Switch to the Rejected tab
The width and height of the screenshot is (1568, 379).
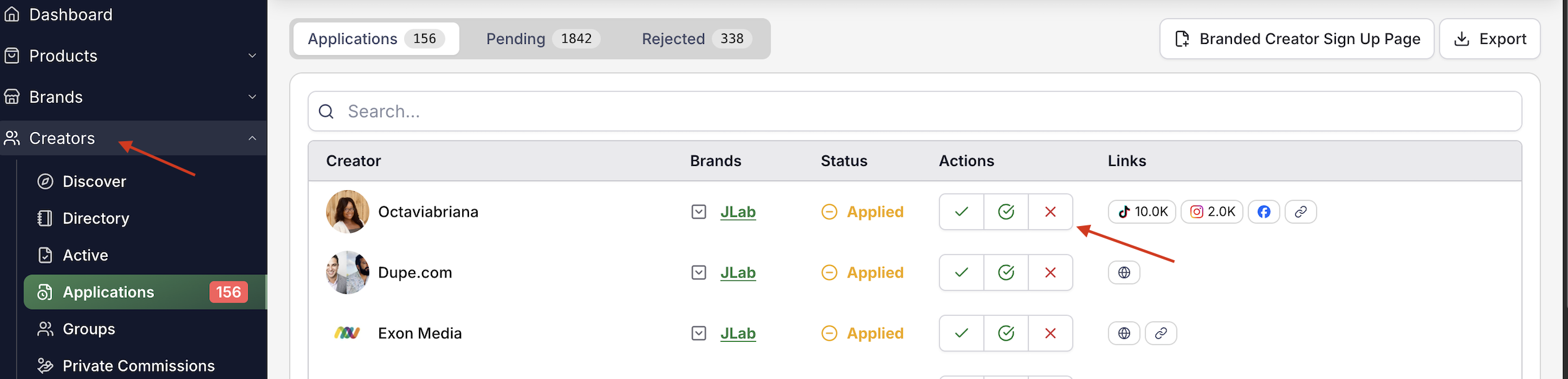(696, 39)
